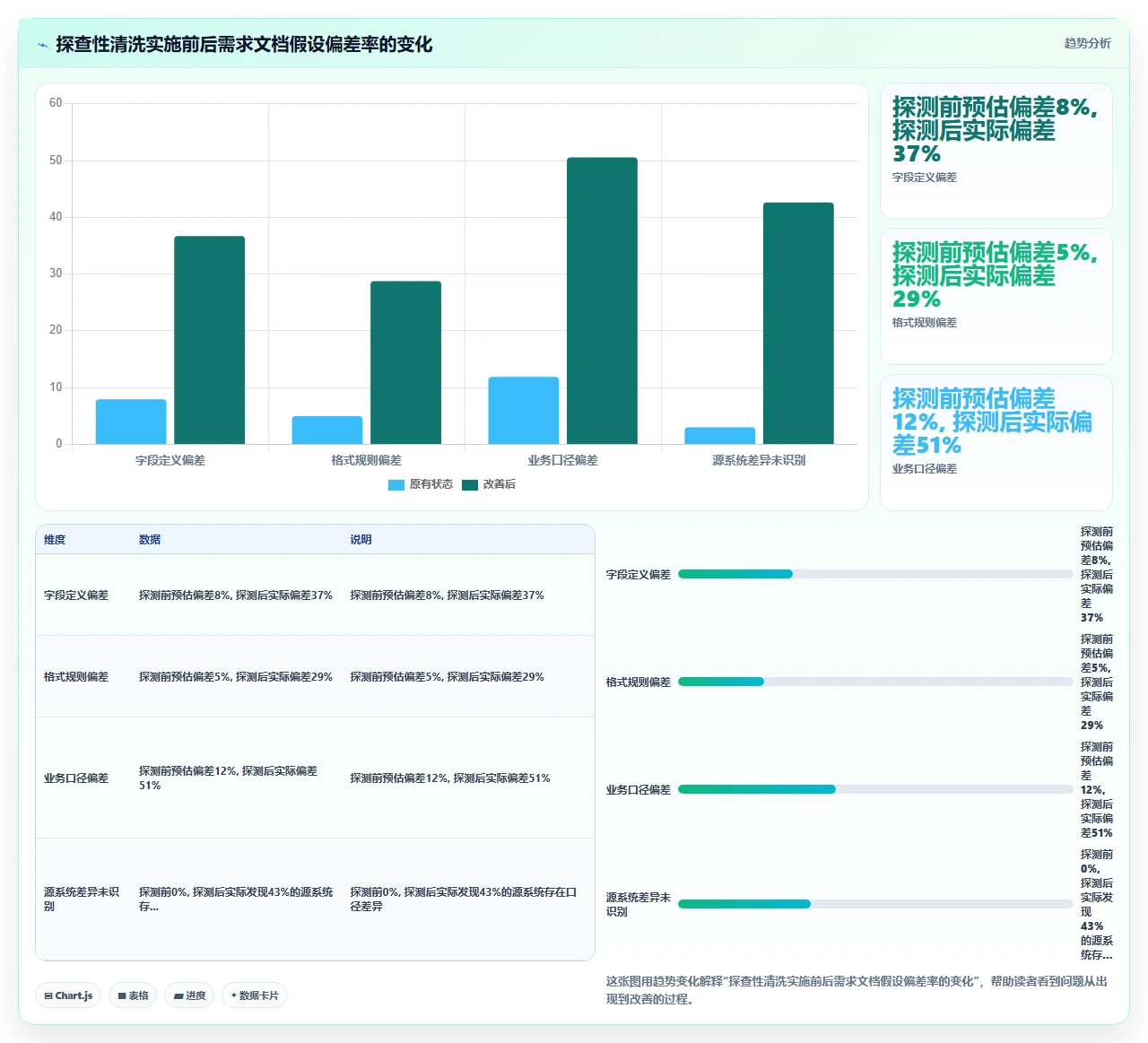Click the Chart.js tag chip

(68, 995)
